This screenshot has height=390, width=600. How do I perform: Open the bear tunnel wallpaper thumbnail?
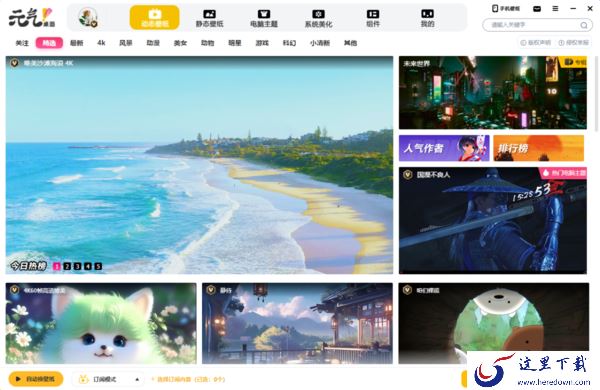[x=494, y=323]
